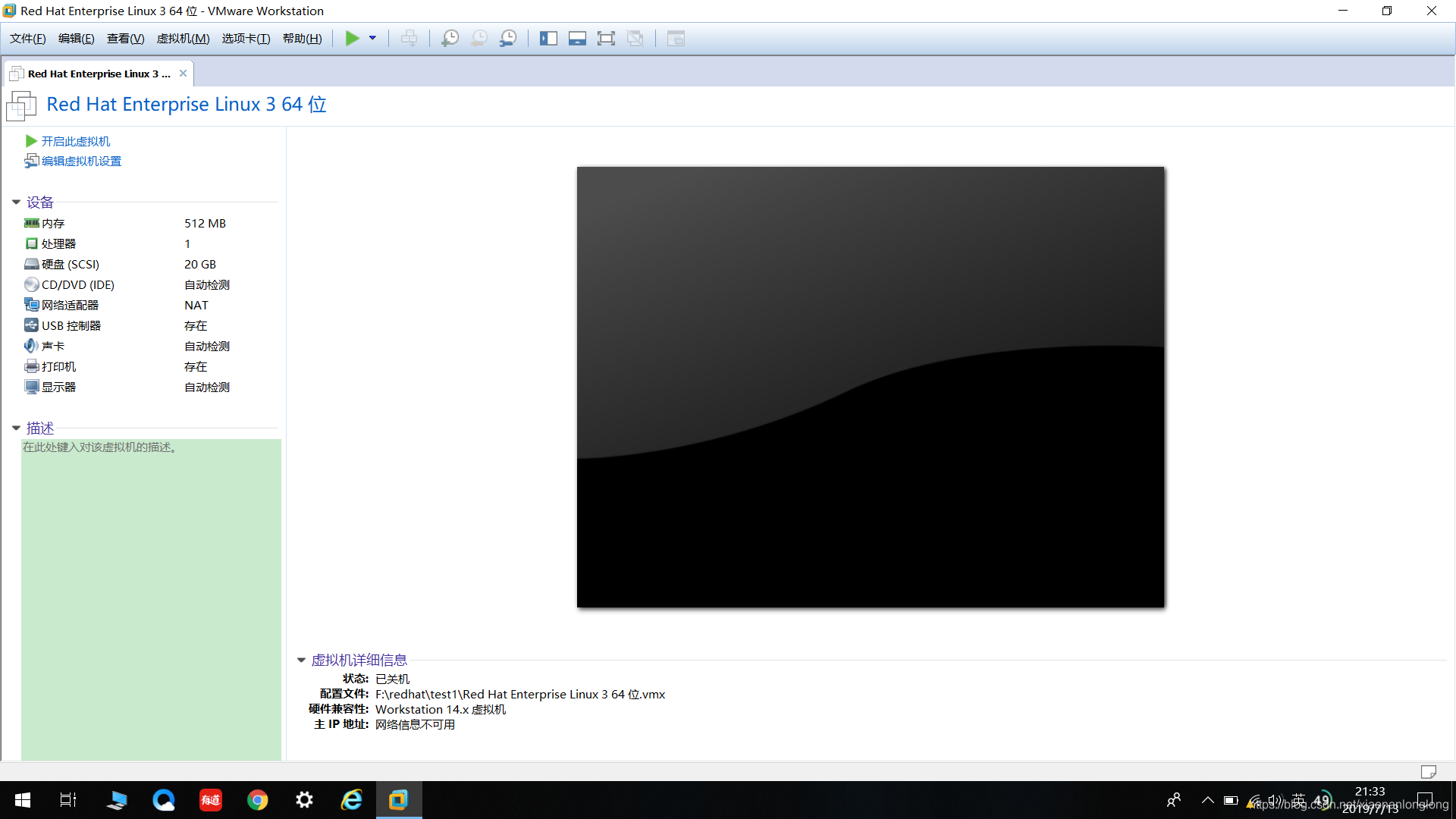Open the red Youdao app on taskbar
The image size is (1456, 819).
[x=211, y=800]
